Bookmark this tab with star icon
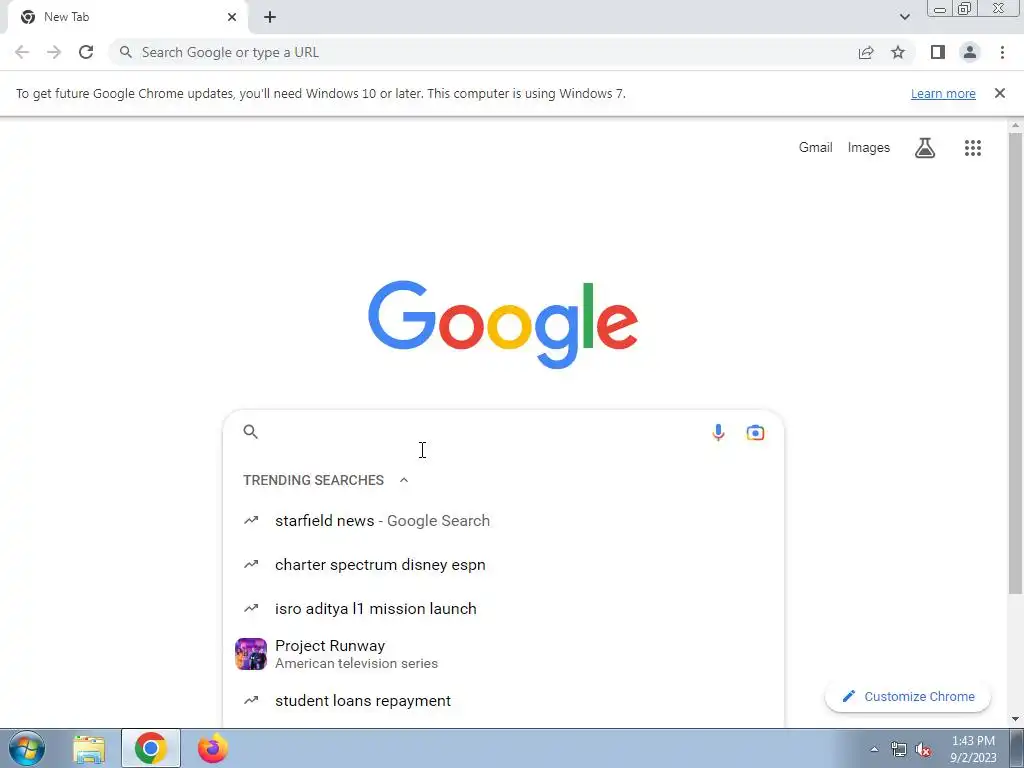This screenshot has height=768, width=1024. pos(898,52)
